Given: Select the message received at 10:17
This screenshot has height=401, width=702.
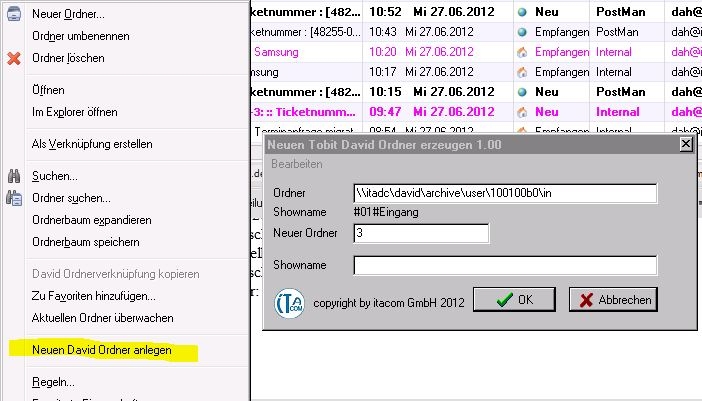Looking at the screenshot, I should pyautogui.click(x=476, y=72).
